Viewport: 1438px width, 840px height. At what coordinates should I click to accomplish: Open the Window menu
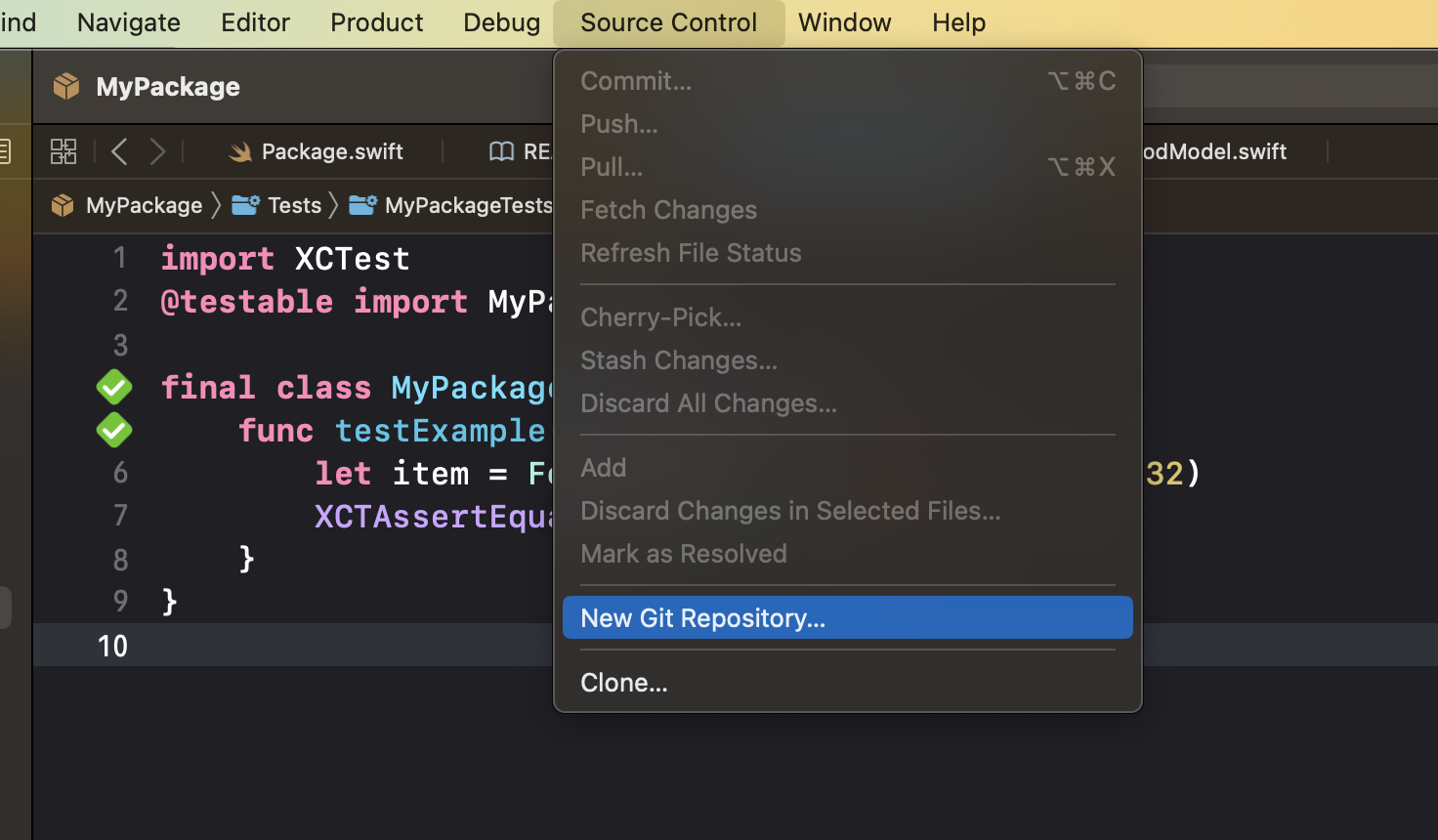845,22
